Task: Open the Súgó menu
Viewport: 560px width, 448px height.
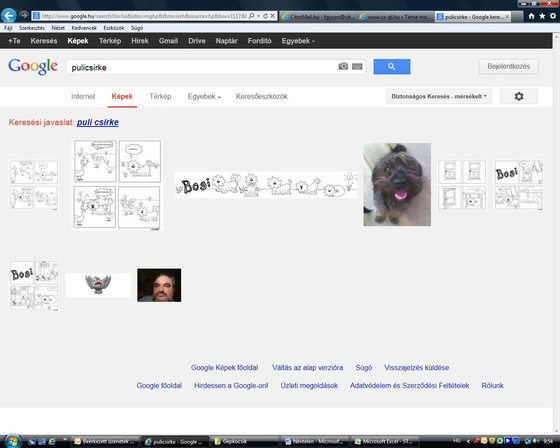Action: pos(137,28)
